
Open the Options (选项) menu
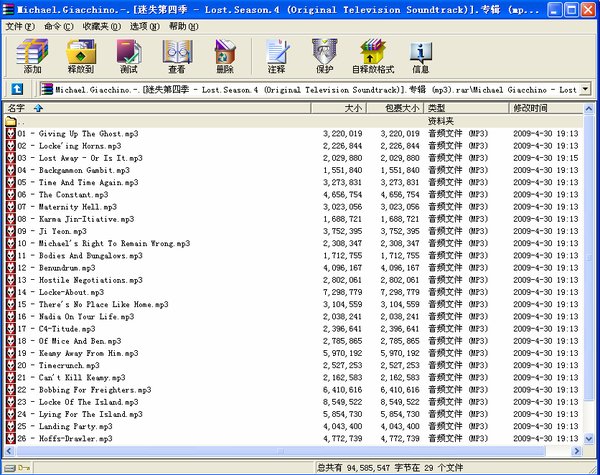click(145, 26)
